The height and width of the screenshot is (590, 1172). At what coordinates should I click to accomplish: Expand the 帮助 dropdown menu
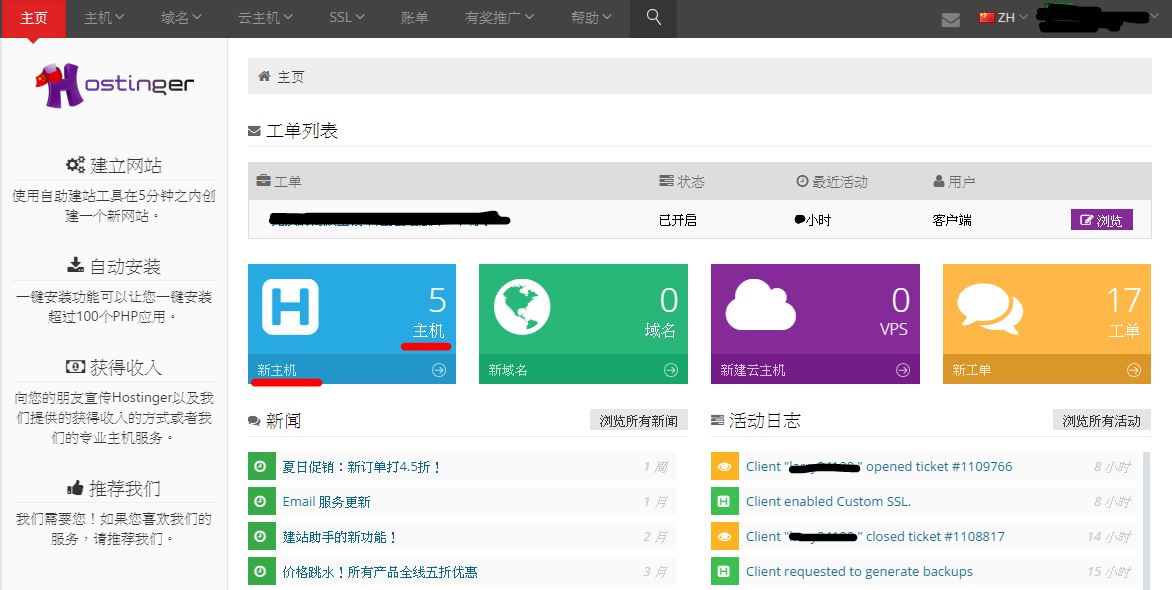click(x=591, y=17)
